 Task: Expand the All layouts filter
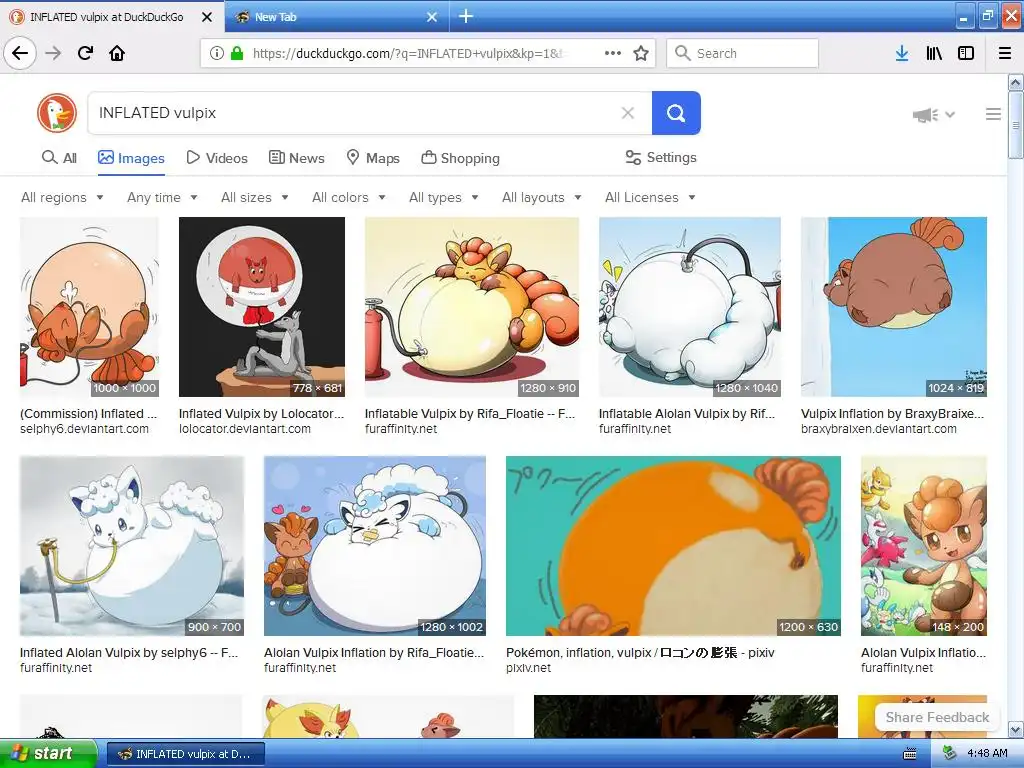pos(541,197)
